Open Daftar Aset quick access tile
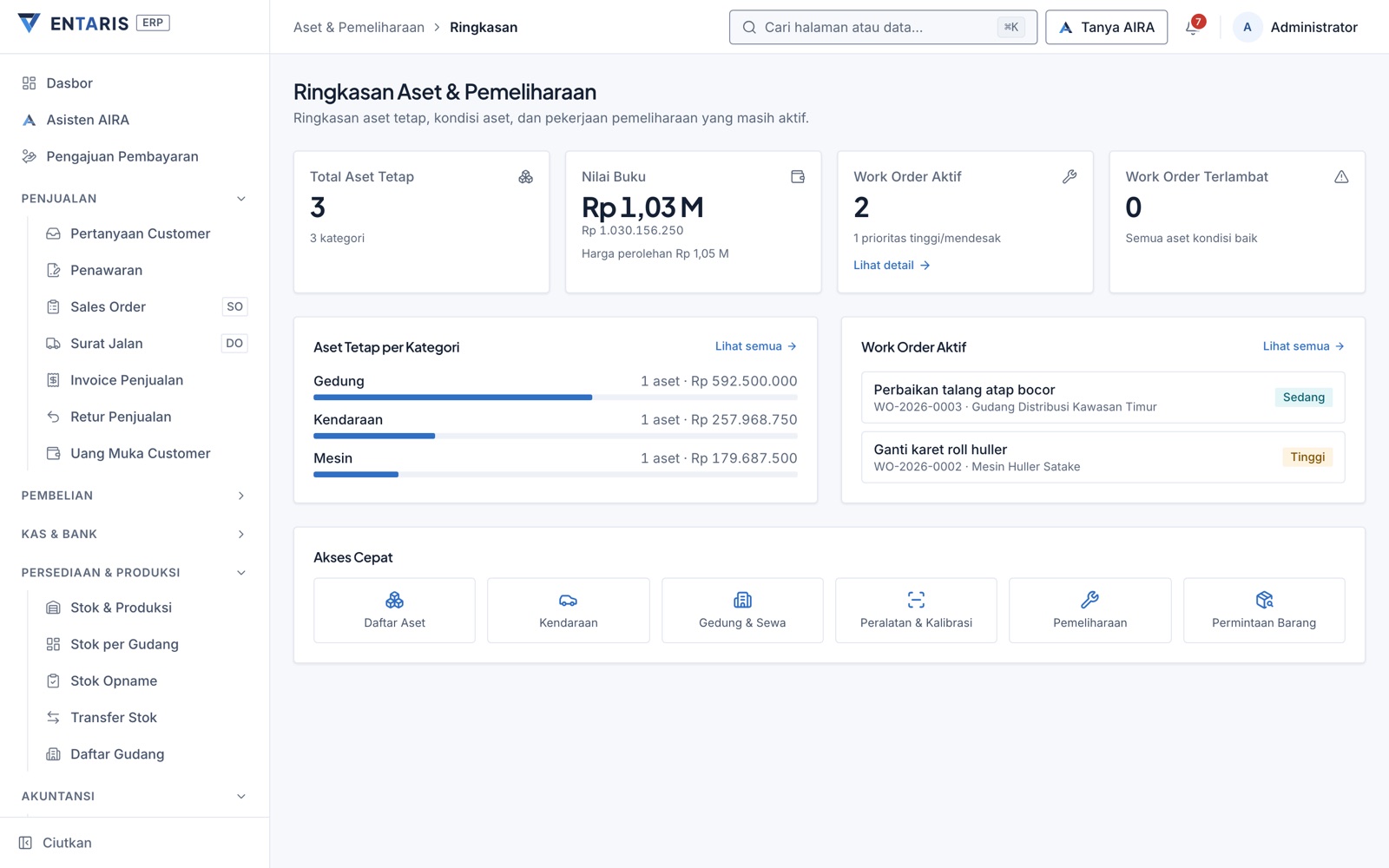 (x=394, y=610)
